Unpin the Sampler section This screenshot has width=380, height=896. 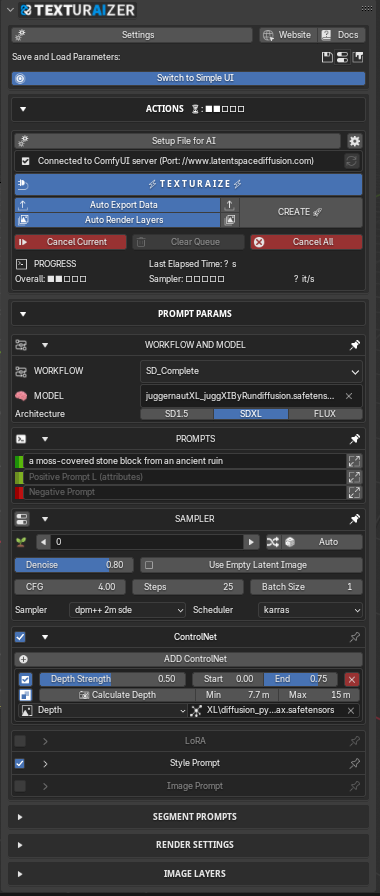[x=355, y=519]
